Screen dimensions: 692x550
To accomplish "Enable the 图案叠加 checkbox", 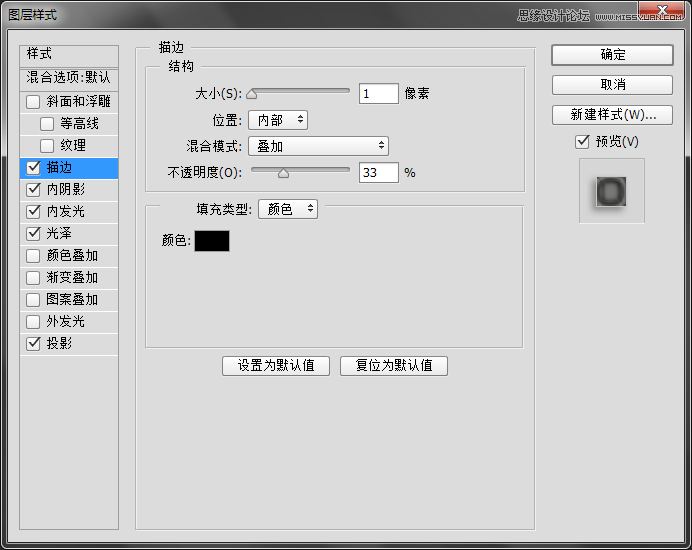I will point(33,300).
